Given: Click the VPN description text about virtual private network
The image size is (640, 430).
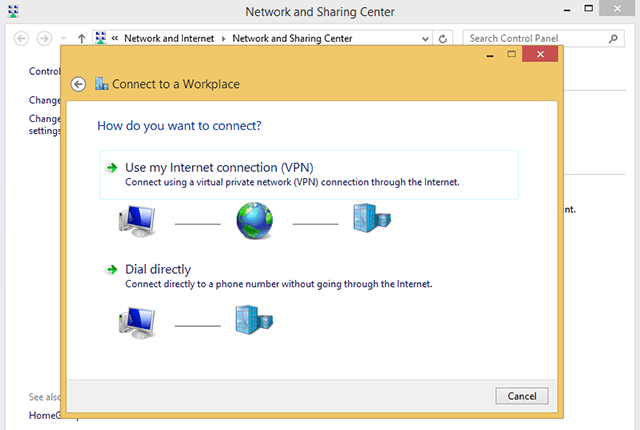Looking at the screenshot, I should tap(292, 182).
